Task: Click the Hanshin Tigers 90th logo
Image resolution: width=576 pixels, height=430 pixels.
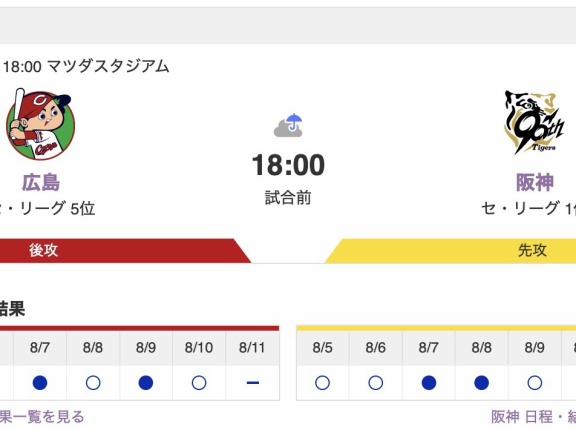Action: [534, 123]
